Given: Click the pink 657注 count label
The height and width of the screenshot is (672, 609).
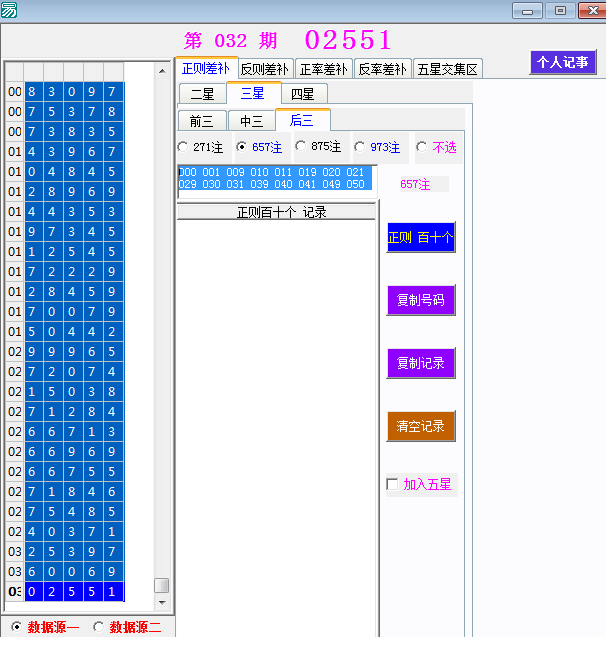Looking at the screenshot, I should click(415, 184).
